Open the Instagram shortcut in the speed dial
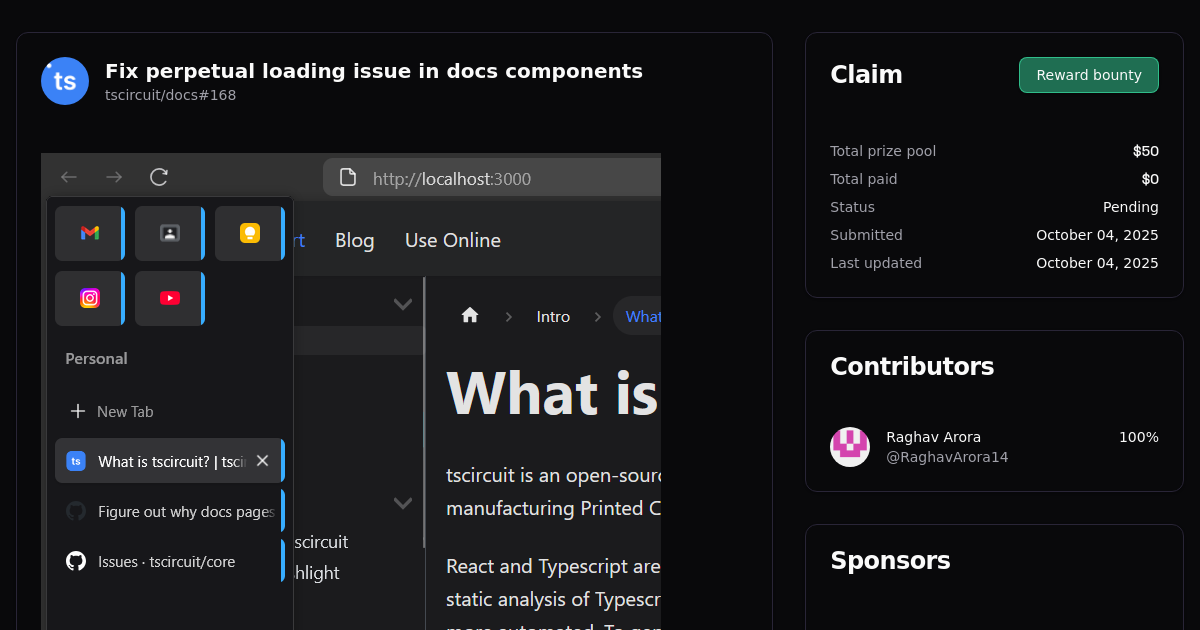1200x630 pixels. point(89,298)
